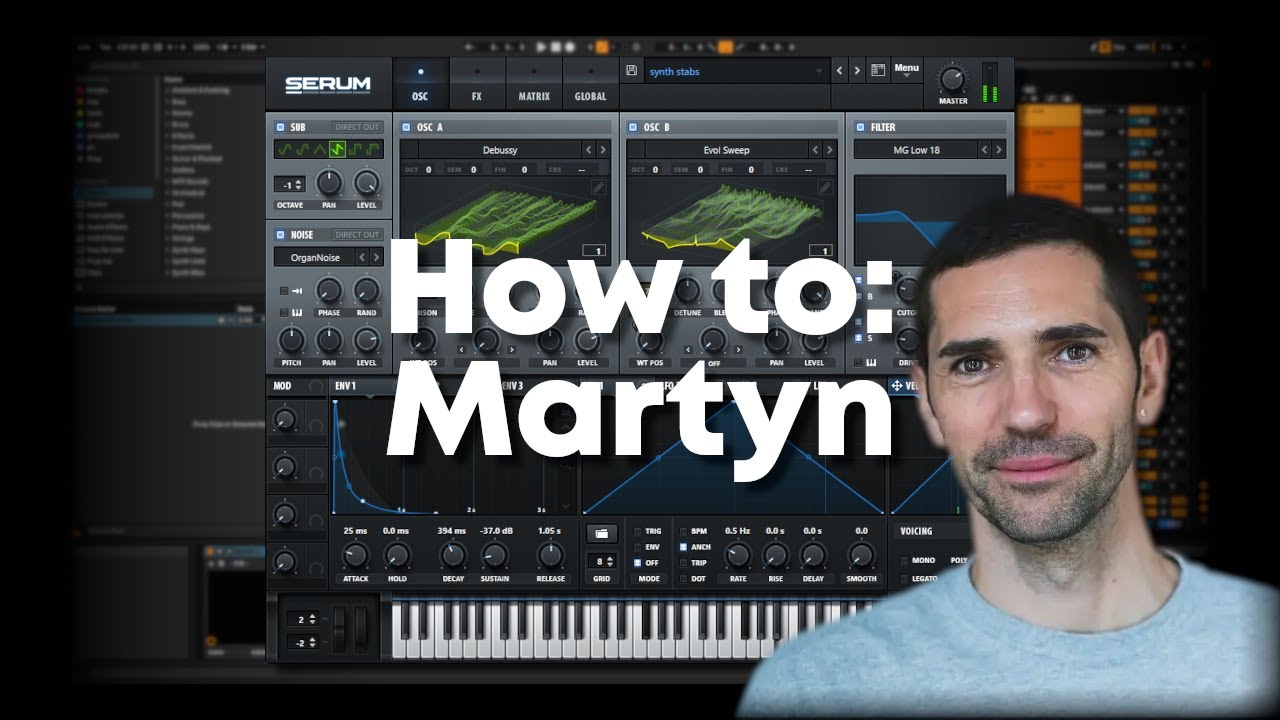The width and height of the screenshot is (1280, 720).
Task: Select next wavetable after Debussy
Action: [604, 150]
